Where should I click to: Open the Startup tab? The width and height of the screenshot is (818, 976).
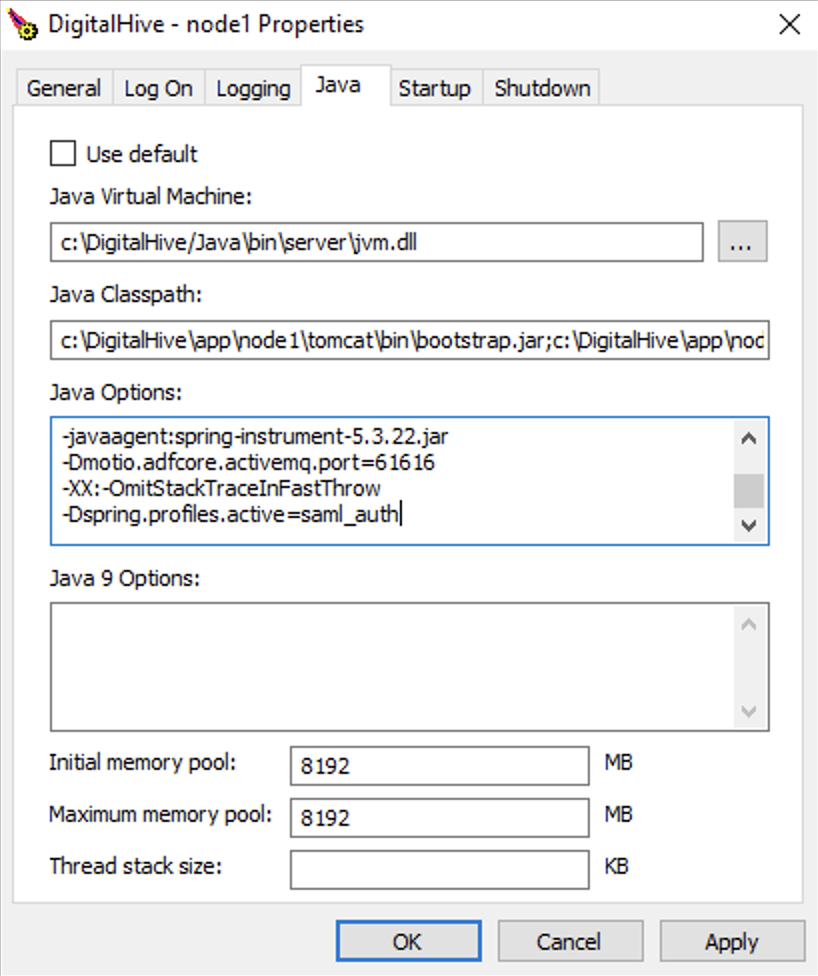point(434,88)
